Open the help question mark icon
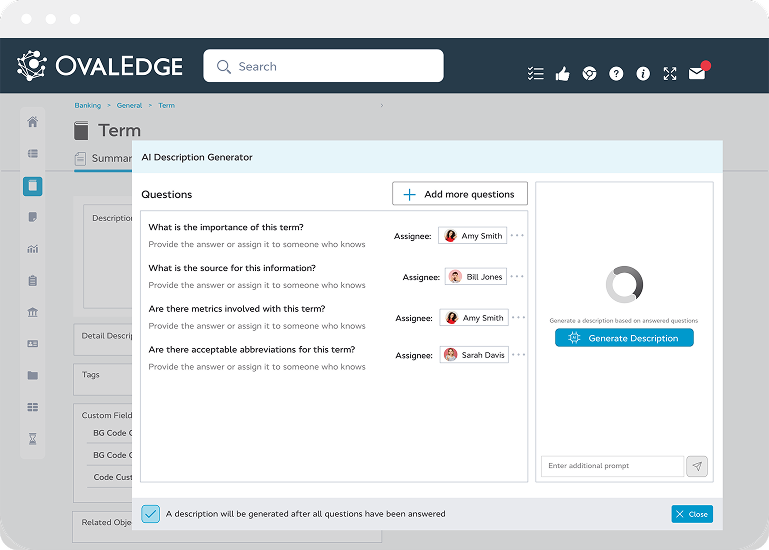Viewport: 769px width, 550px height. [x=616, y=74]
